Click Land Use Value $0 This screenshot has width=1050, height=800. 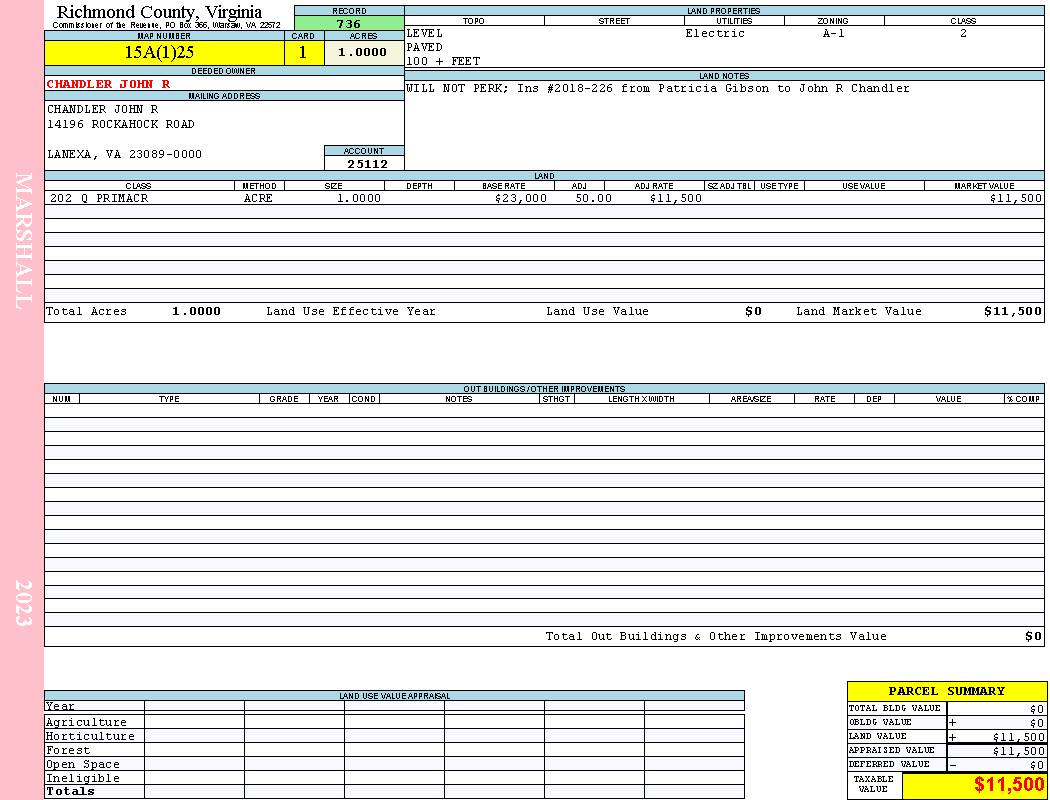pos(753,311)
